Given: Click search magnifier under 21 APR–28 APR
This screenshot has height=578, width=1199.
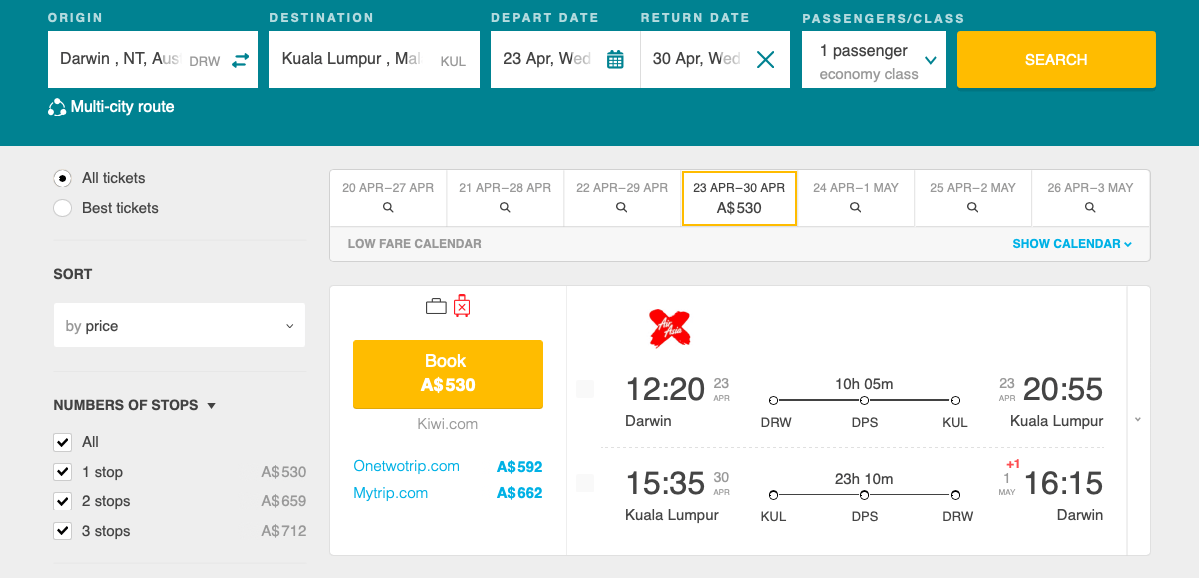Looking at the screenshot, I should click(x=505, y=207).
